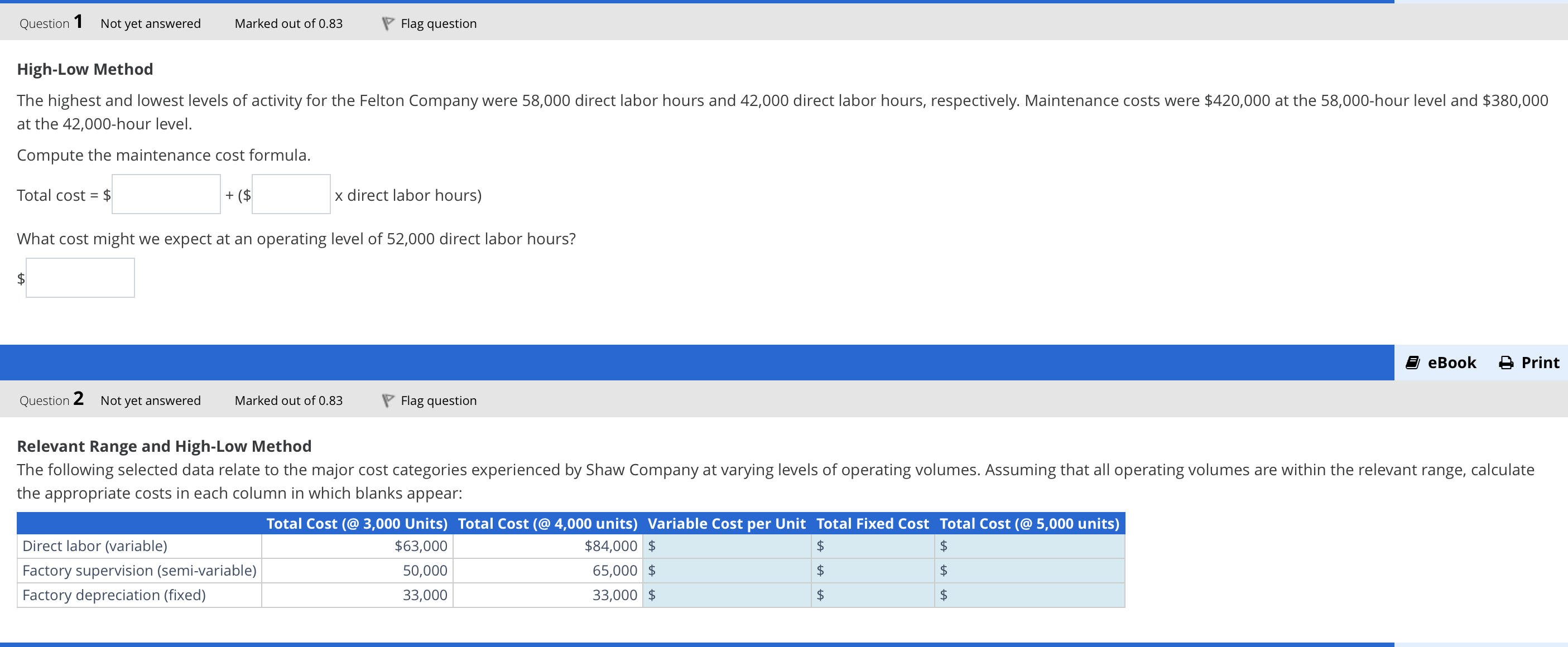Click the 52,000 hours expected cost answer box

coord(80,278)
